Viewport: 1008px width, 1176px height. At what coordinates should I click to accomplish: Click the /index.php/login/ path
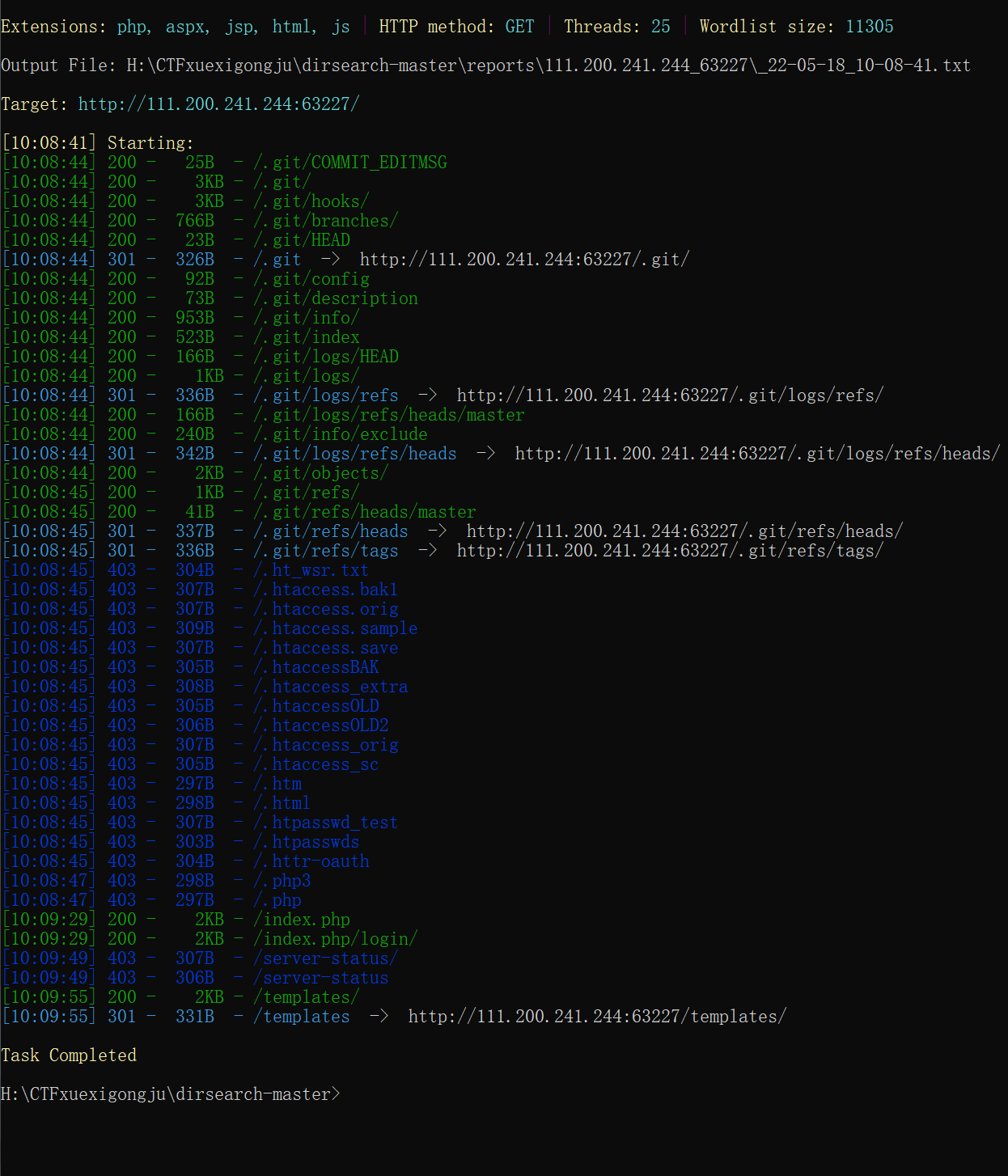pos(336,939)
